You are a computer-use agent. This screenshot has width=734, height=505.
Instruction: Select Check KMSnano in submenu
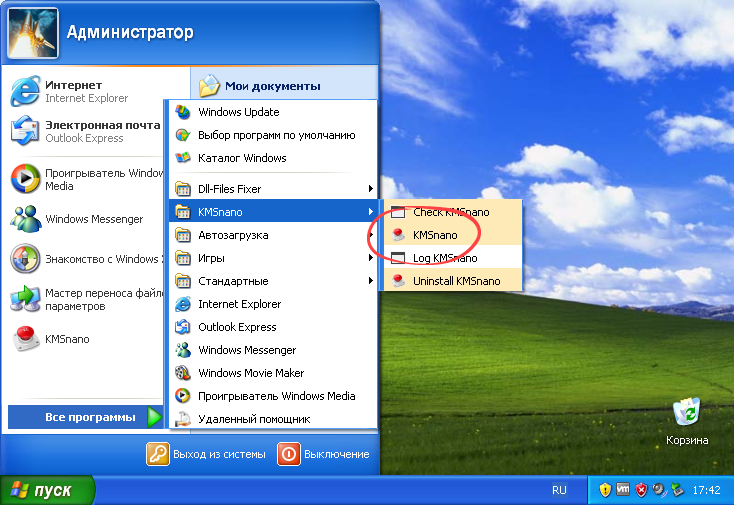[450, 212]
